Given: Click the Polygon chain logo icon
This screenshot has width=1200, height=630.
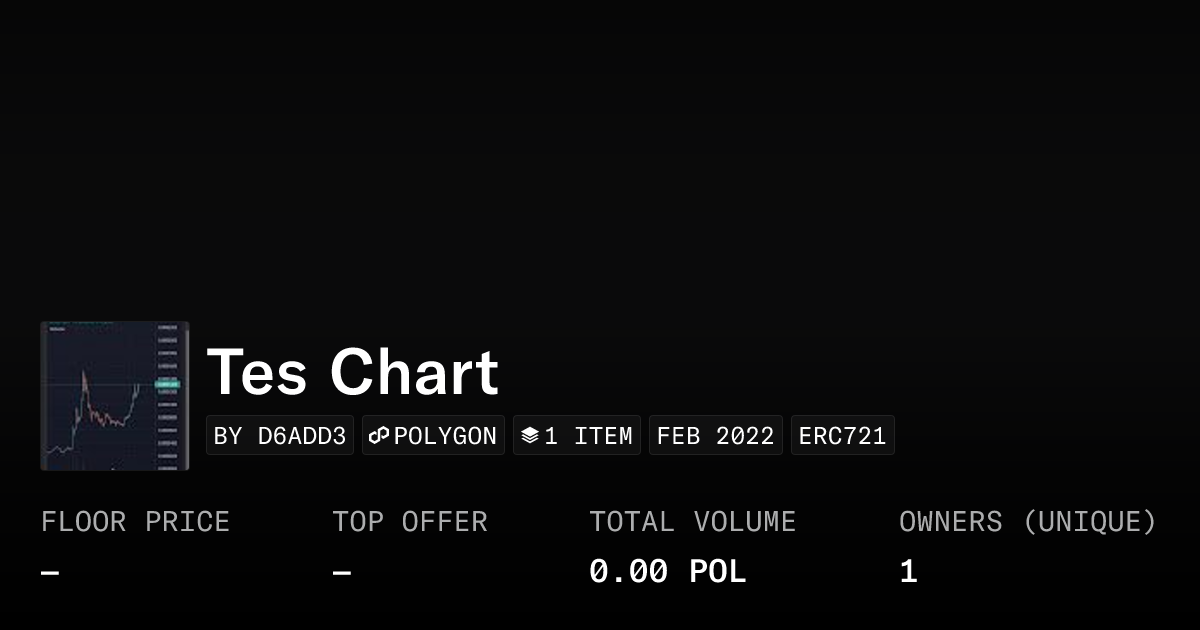Looking at the screenshot, I should 379,436.
